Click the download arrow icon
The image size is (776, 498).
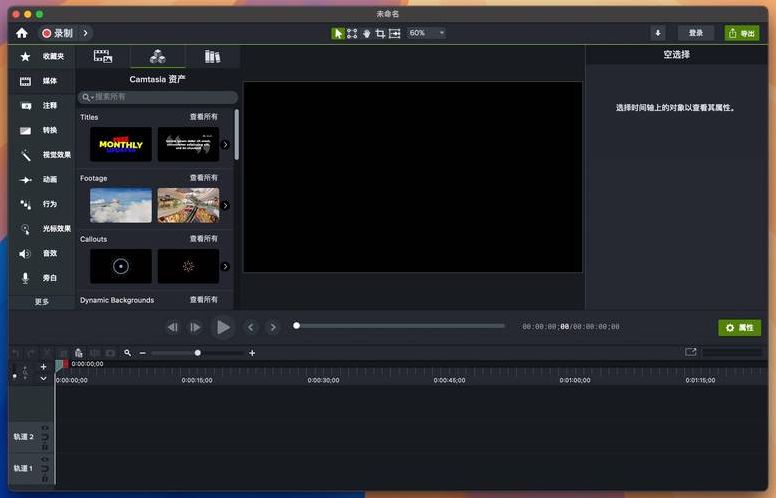[657, 33]
